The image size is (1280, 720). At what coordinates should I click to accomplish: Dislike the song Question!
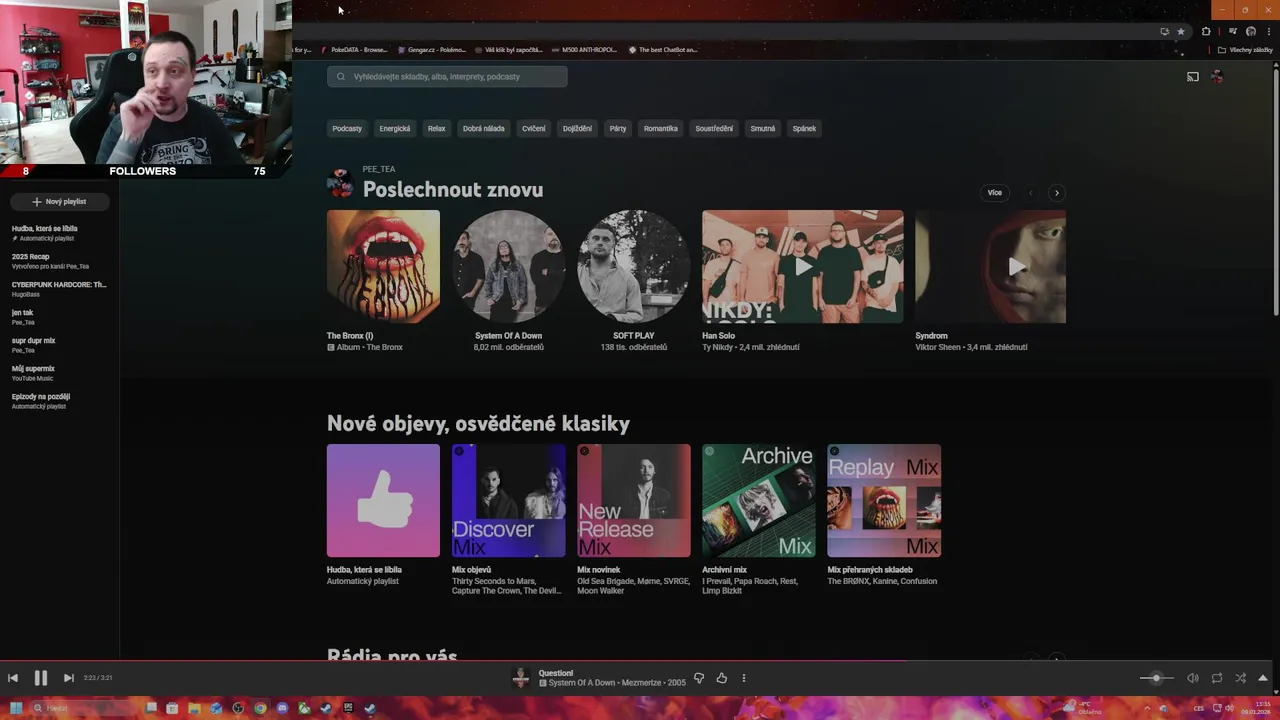[699, 678]
